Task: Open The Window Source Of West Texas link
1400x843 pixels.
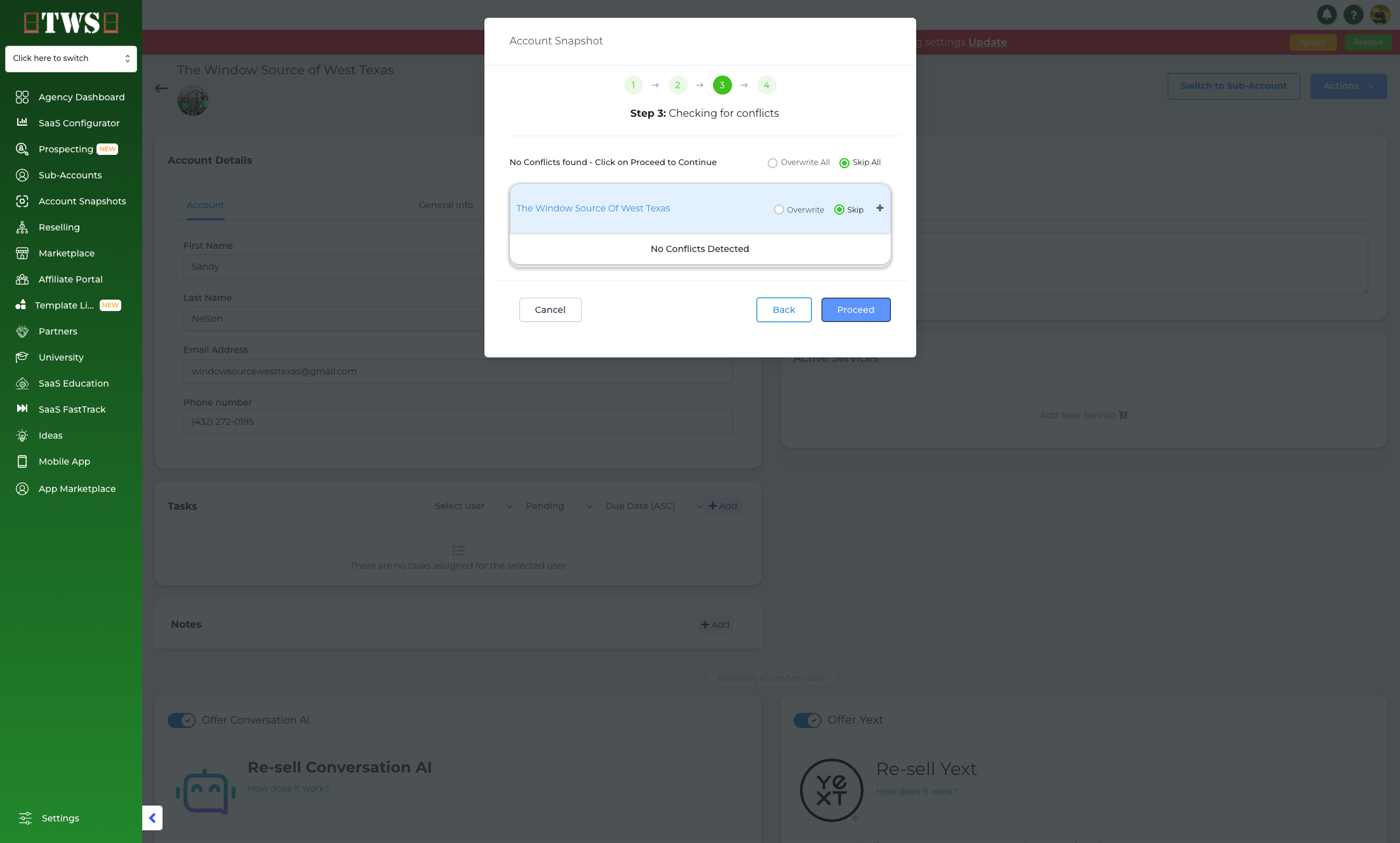Action: (x=593, y=208)
